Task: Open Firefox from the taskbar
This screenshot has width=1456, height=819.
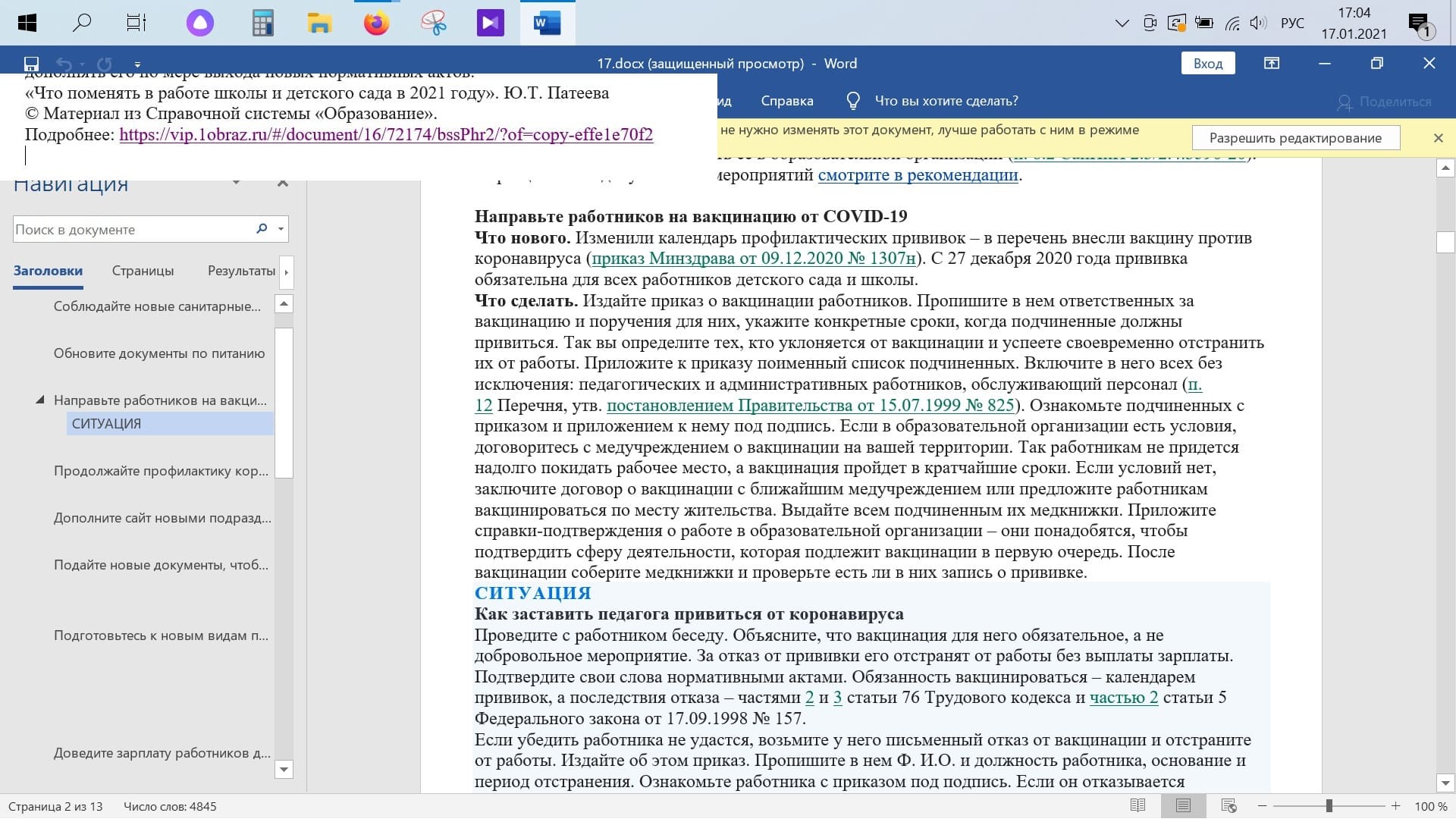Action: [x=376, y=23]
